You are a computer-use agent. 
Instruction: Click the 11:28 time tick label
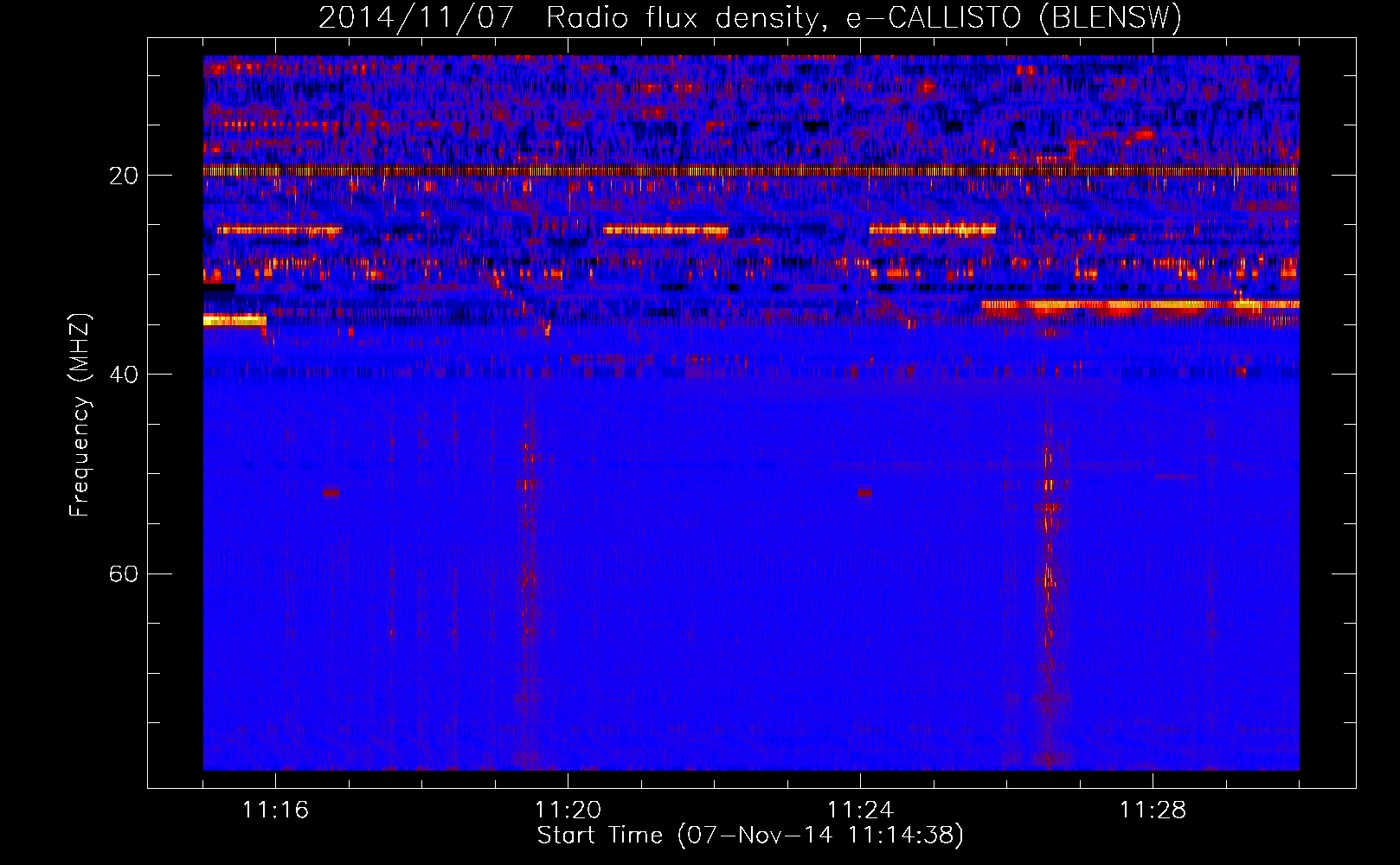(x=1153, y=811)
